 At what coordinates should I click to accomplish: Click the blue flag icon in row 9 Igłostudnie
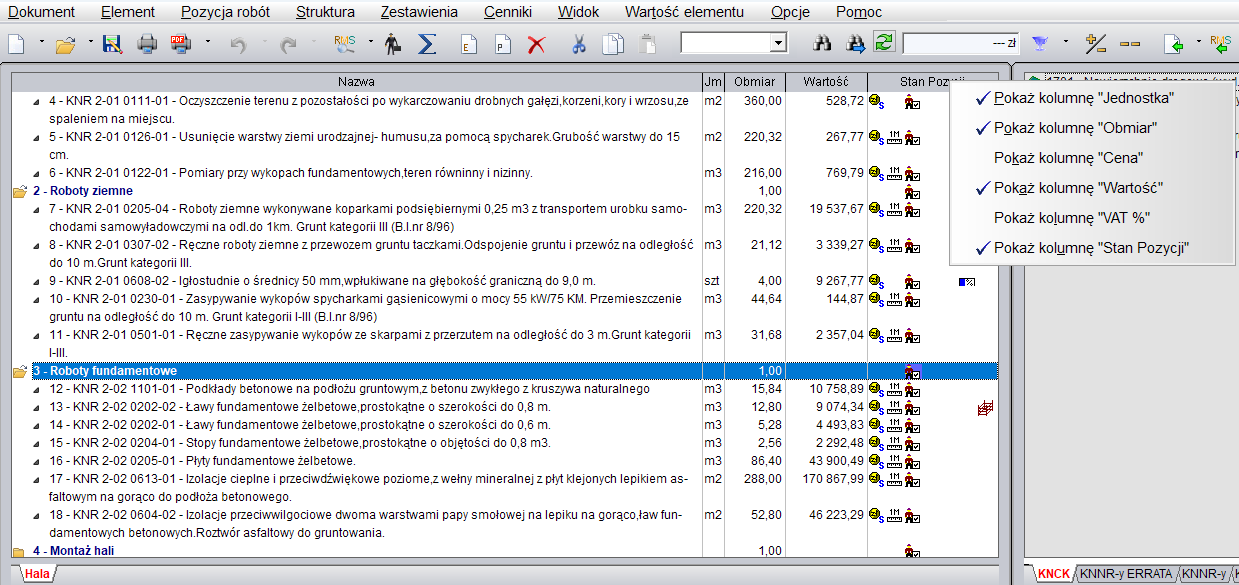pyautogui.click(x=967, y=282)
